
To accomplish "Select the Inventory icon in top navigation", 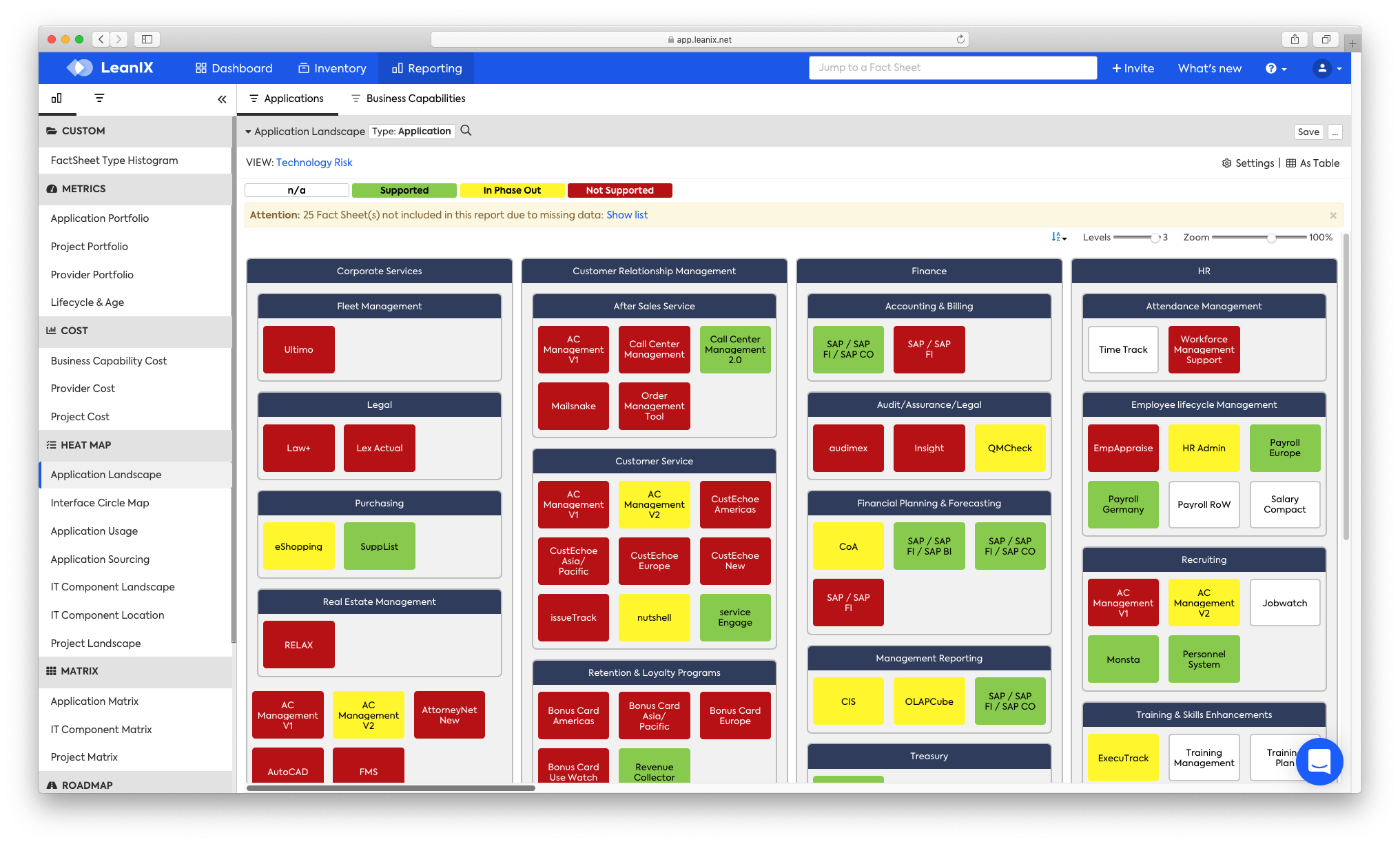I will coord(303,68).
